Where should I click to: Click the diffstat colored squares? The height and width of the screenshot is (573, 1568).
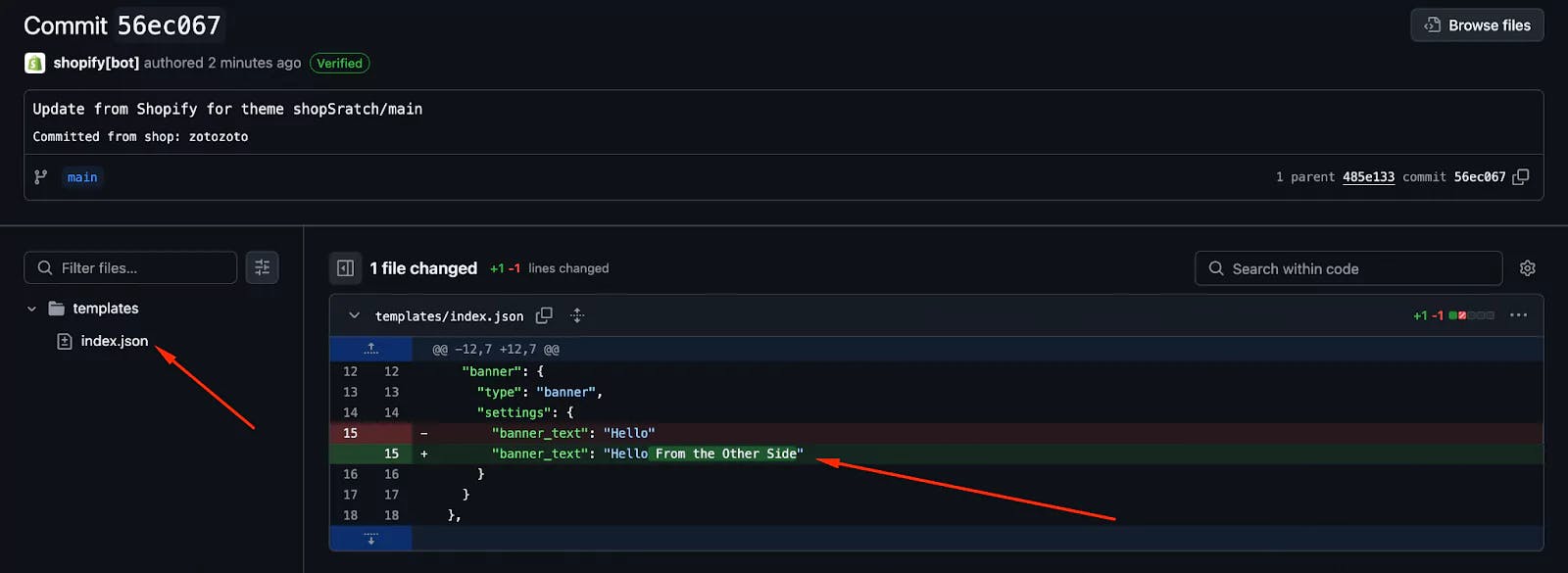[1472, 315]
